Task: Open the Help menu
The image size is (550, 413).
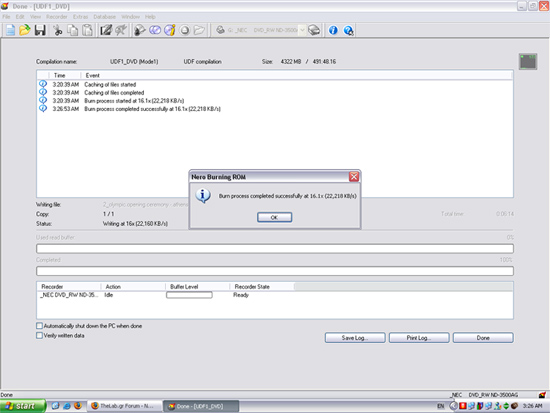Action: (x=150, y=16)
